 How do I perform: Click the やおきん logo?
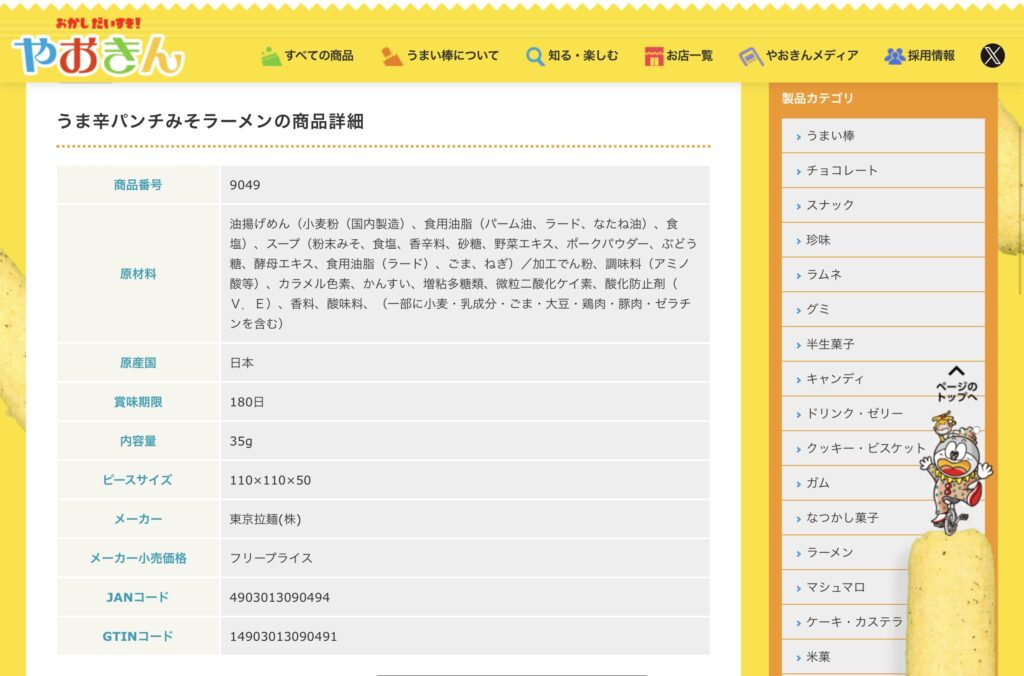[x=98, y=50]
